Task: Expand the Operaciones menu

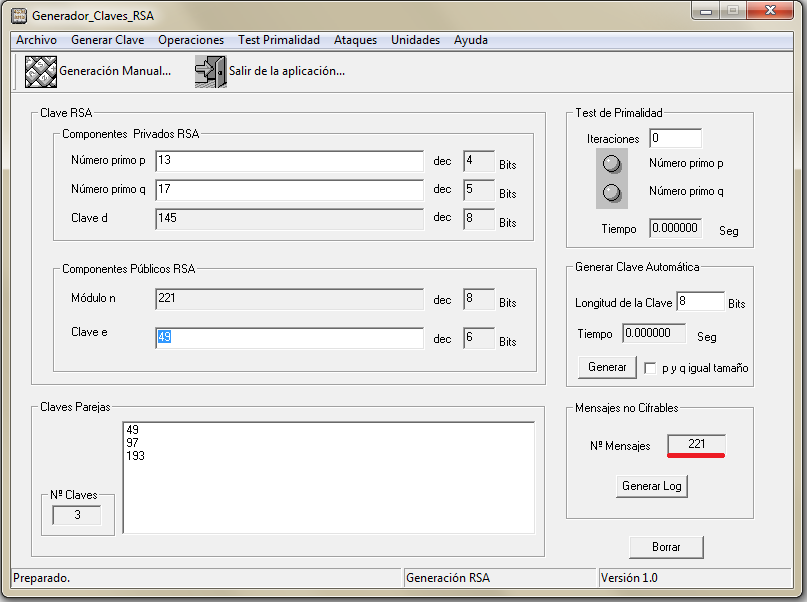Action: (x=191, y=40)
